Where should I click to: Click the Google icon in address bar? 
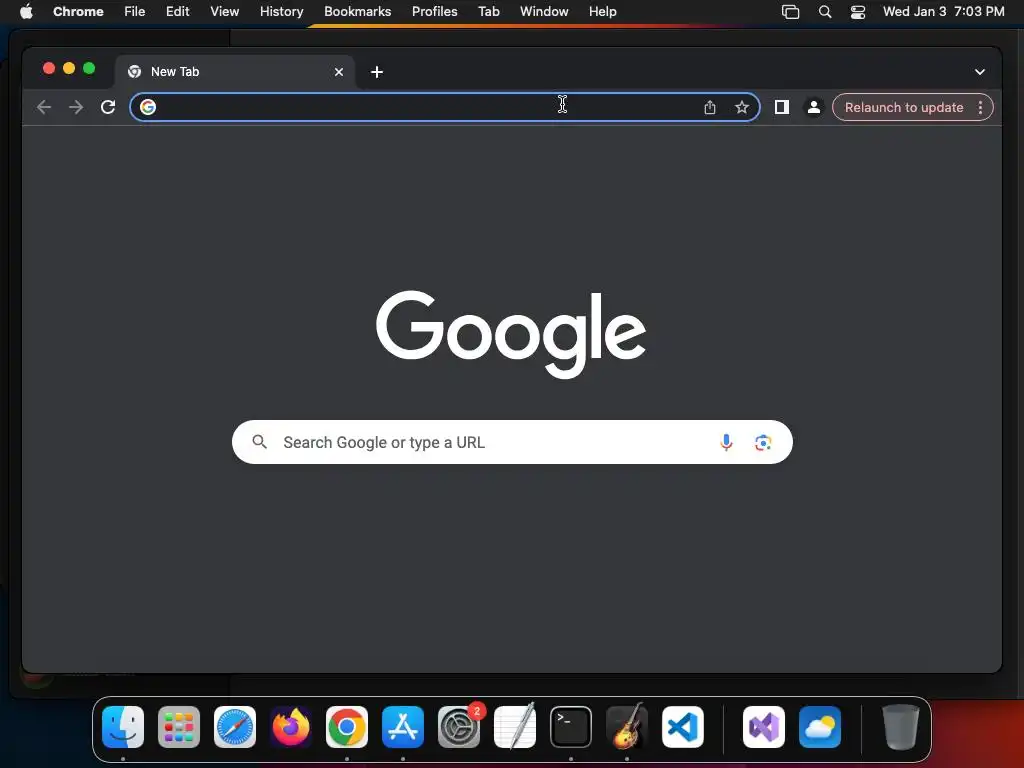tap(148, 107)
